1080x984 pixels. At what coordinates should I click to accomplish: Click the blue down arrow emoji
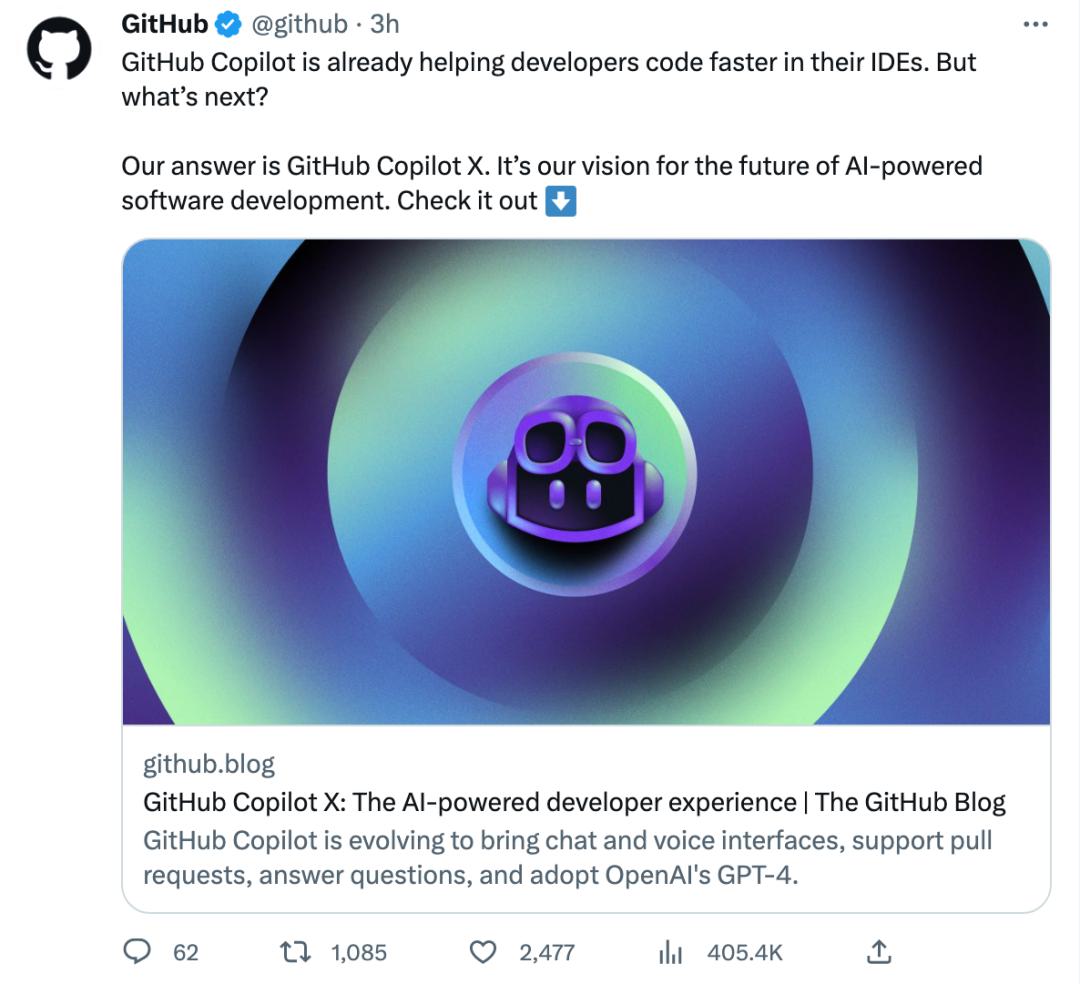pos(561,202)
